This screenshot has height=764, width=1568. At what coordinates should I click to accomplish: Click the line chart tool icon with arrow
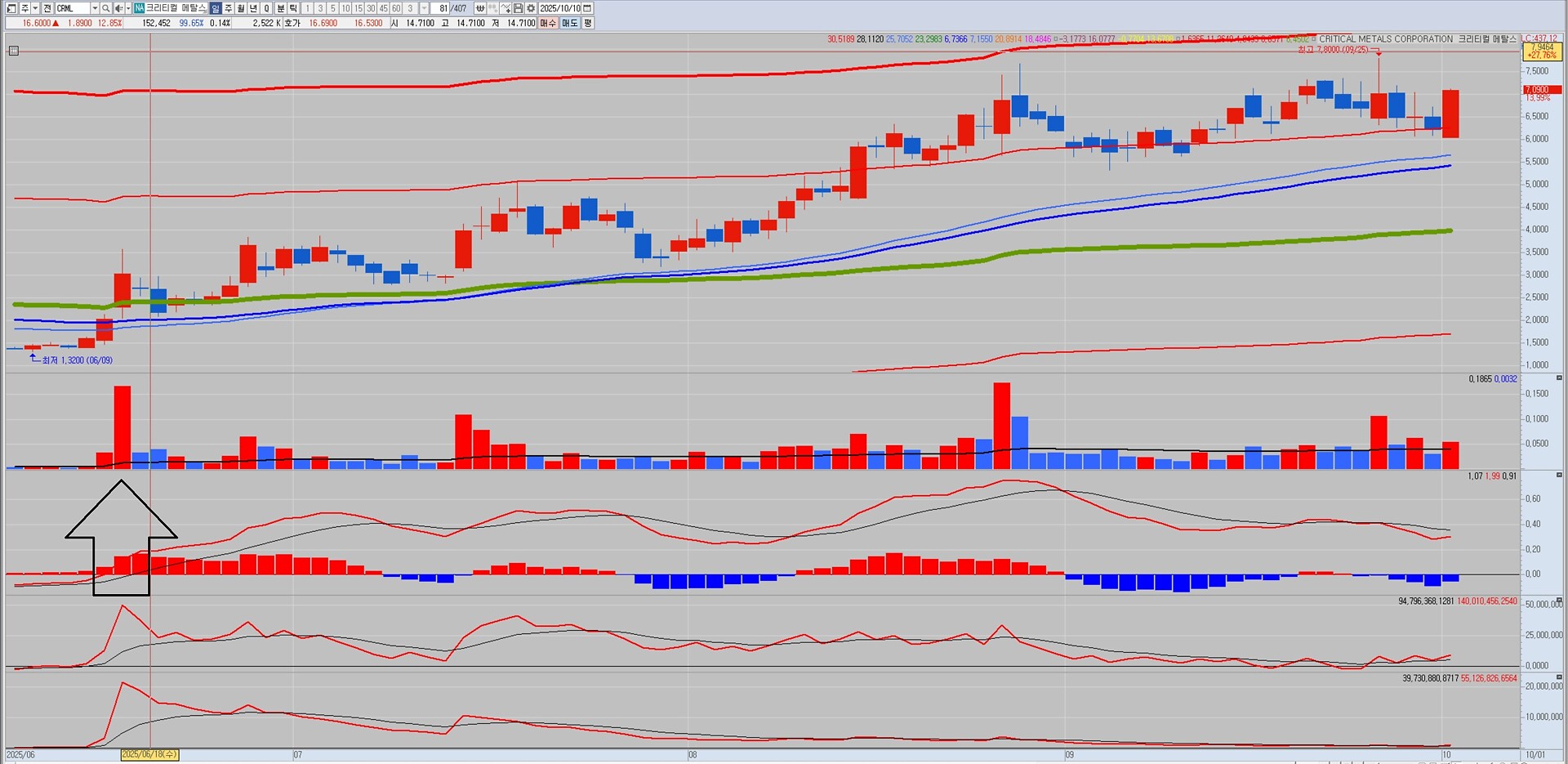[x=506, y=8]
